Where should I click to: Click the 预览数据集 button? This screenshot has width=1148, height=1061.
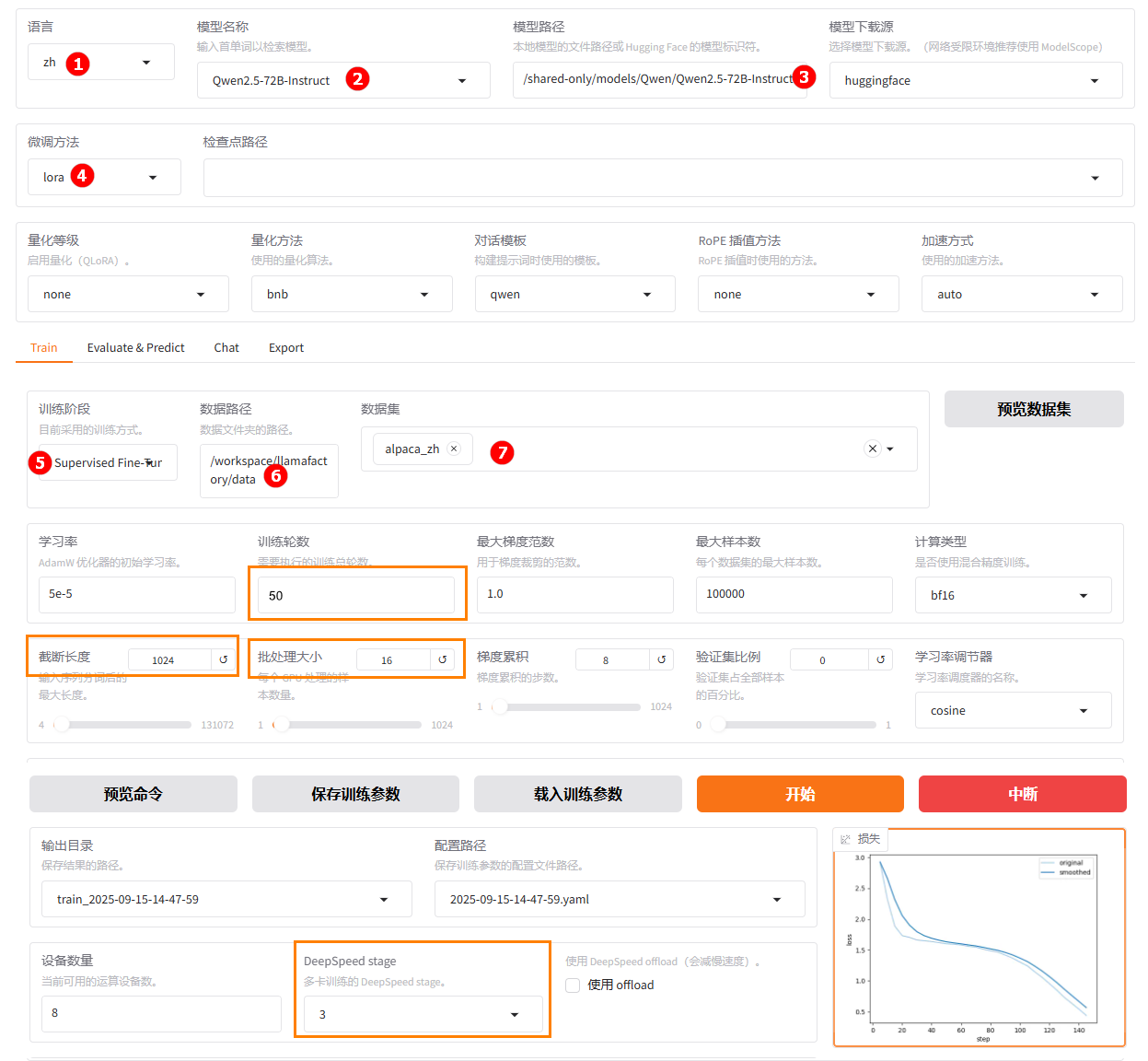[1033, 409]
